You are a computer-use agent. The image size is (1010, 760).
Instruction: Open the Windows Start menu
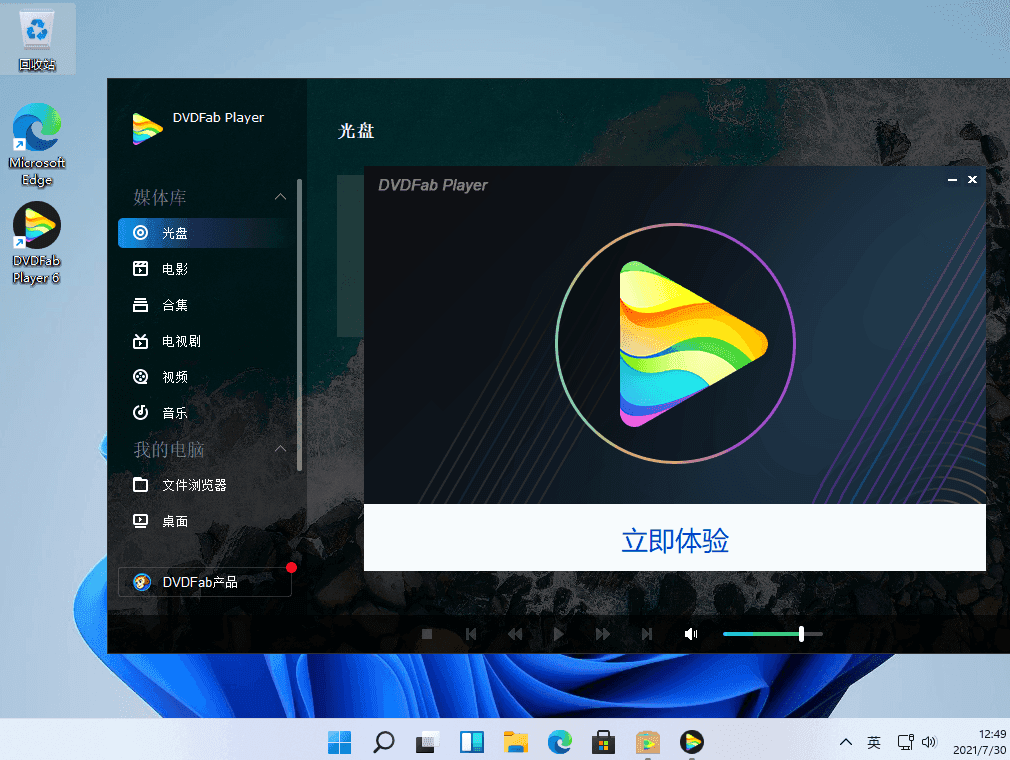coord(339,742)
